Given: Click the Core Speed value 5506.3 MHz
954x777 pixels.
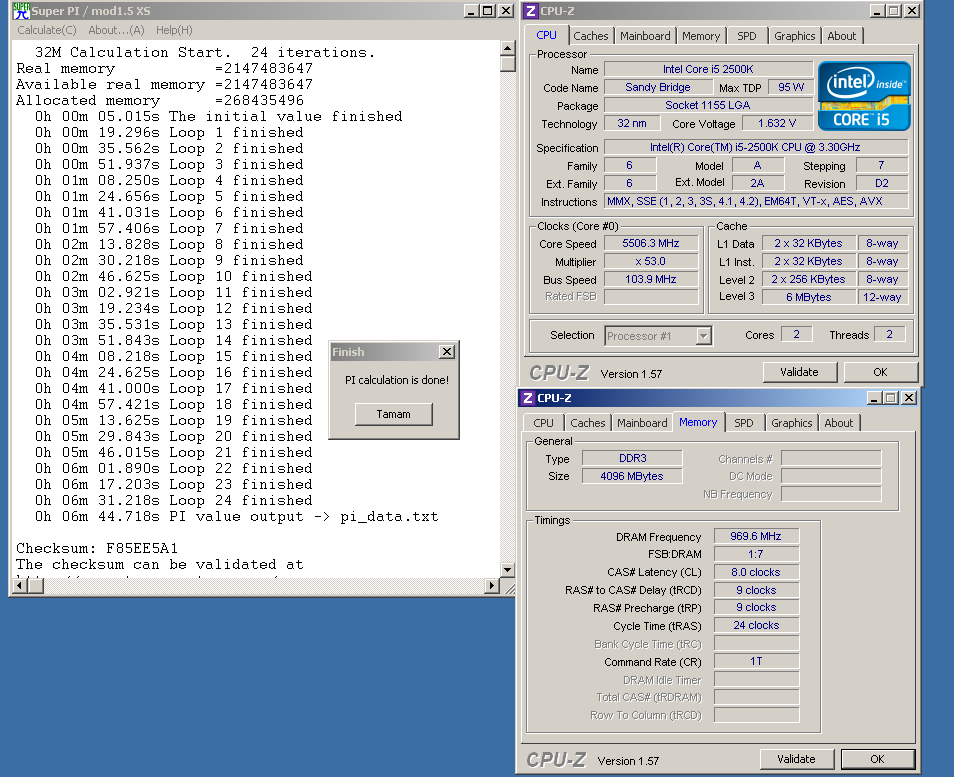Looking at the screenshot, I should (650, 243).
